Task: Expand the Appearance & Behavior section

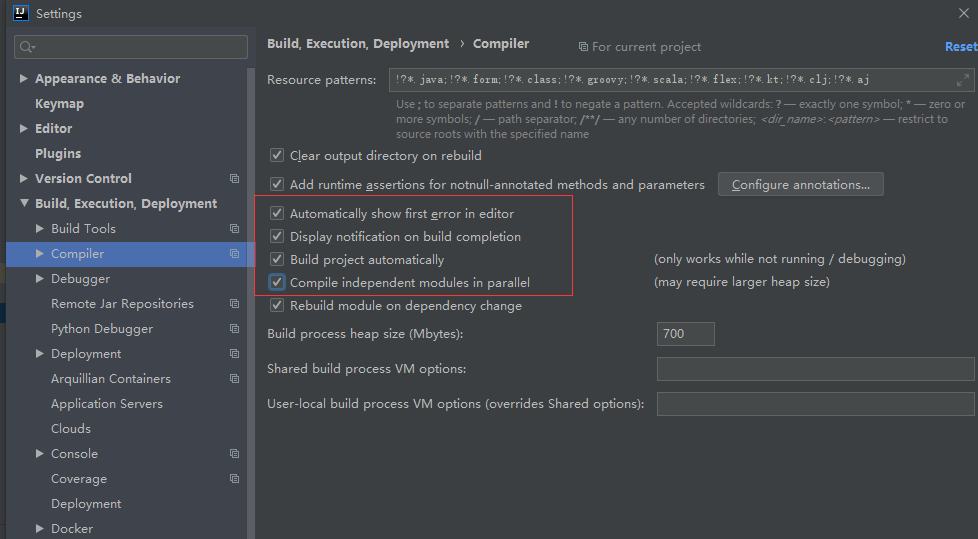Action: 24,79
